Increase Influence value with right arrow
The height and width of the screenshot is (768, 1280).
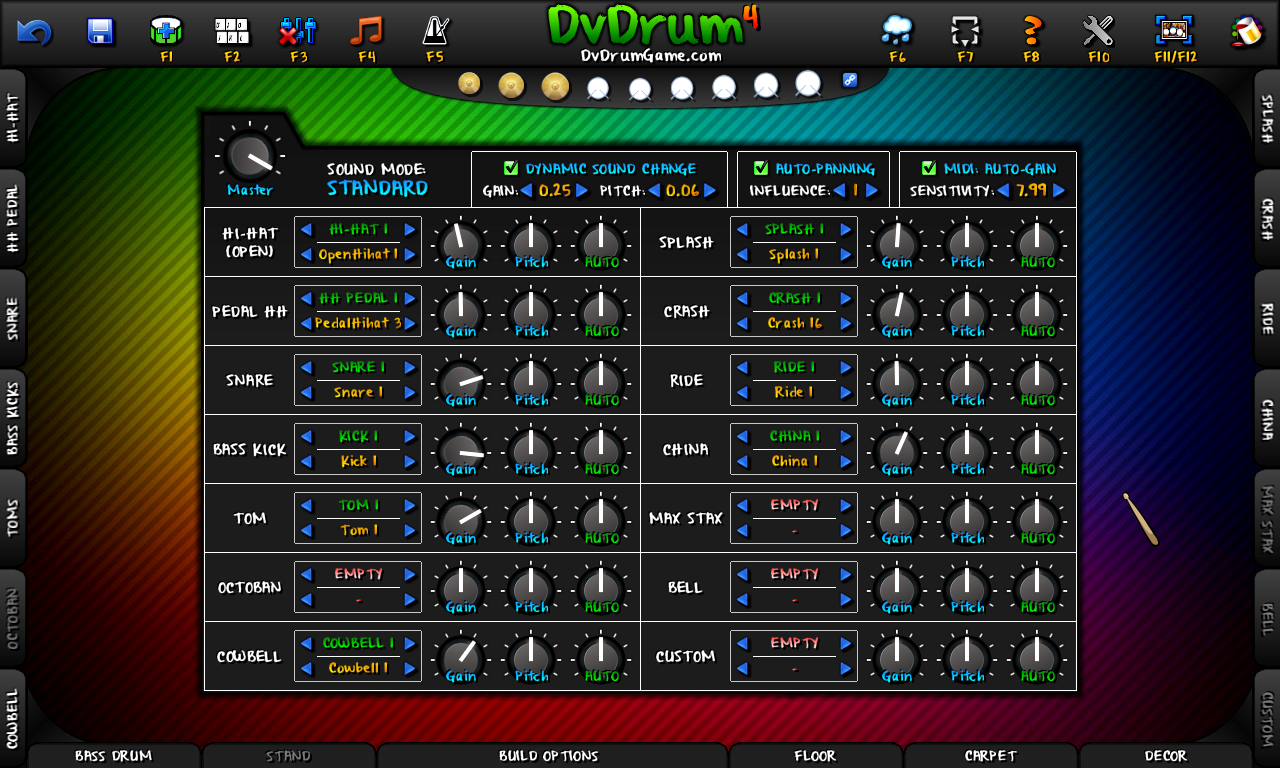click(x=871, y=190)
